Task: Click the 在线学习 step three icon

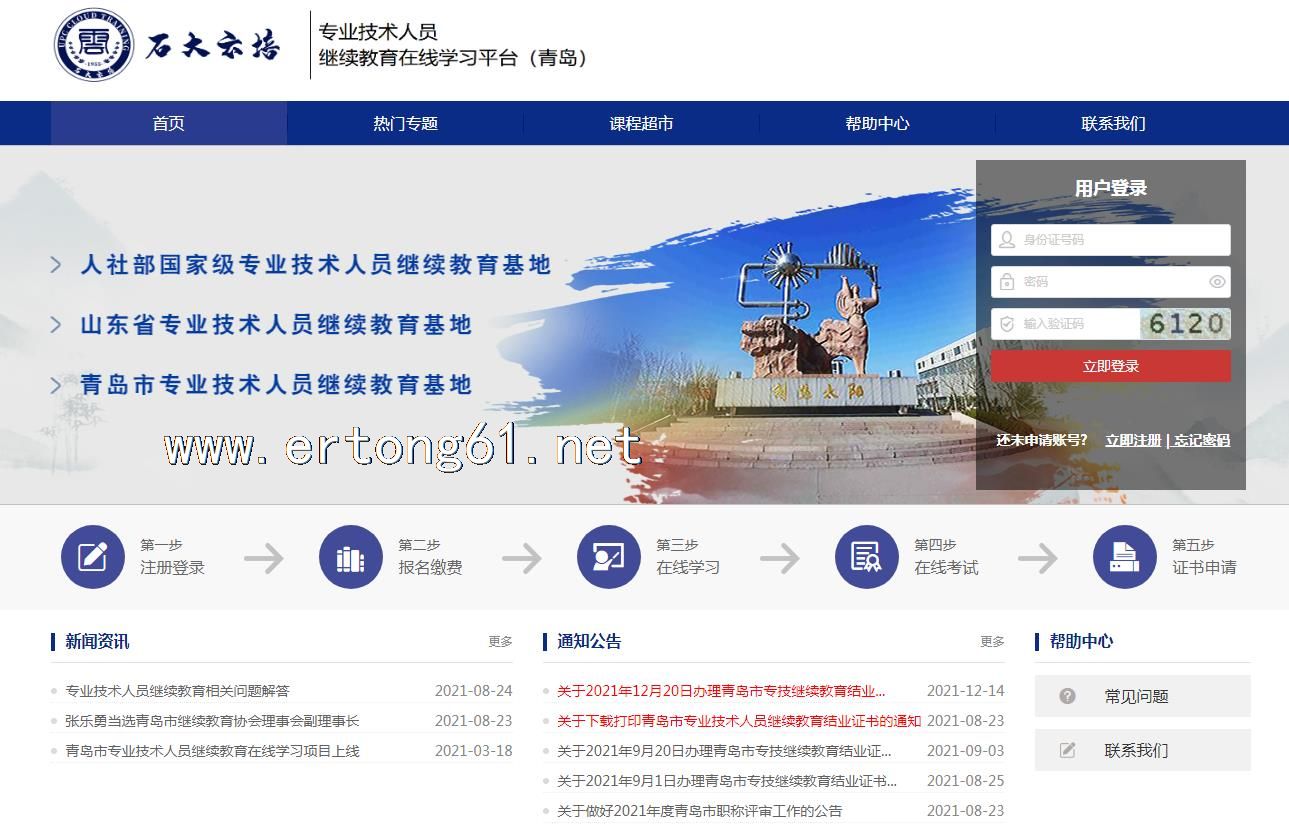Action: pos(608,557)
